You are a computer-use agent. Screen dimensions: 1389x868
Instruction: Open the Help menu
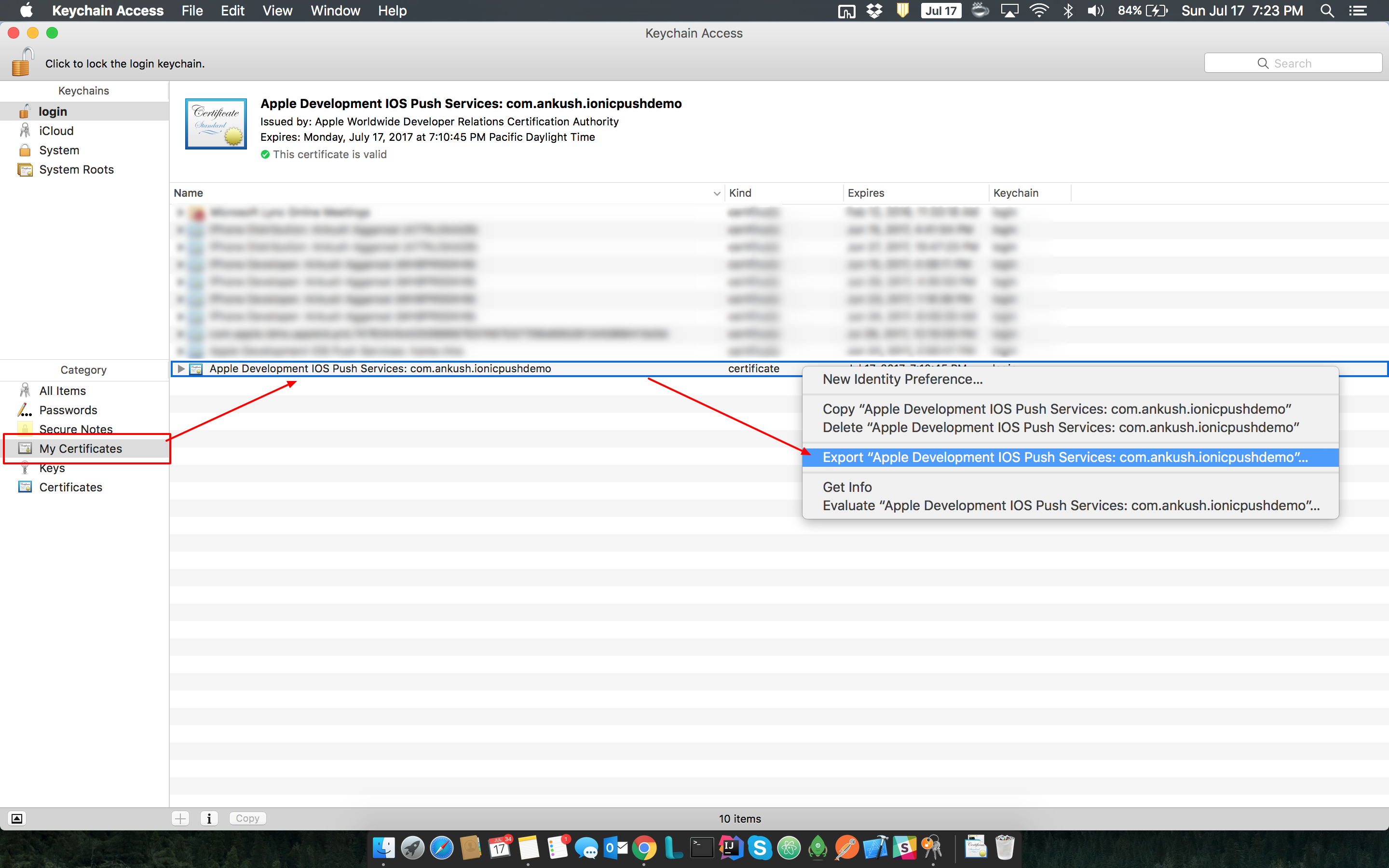393,10
